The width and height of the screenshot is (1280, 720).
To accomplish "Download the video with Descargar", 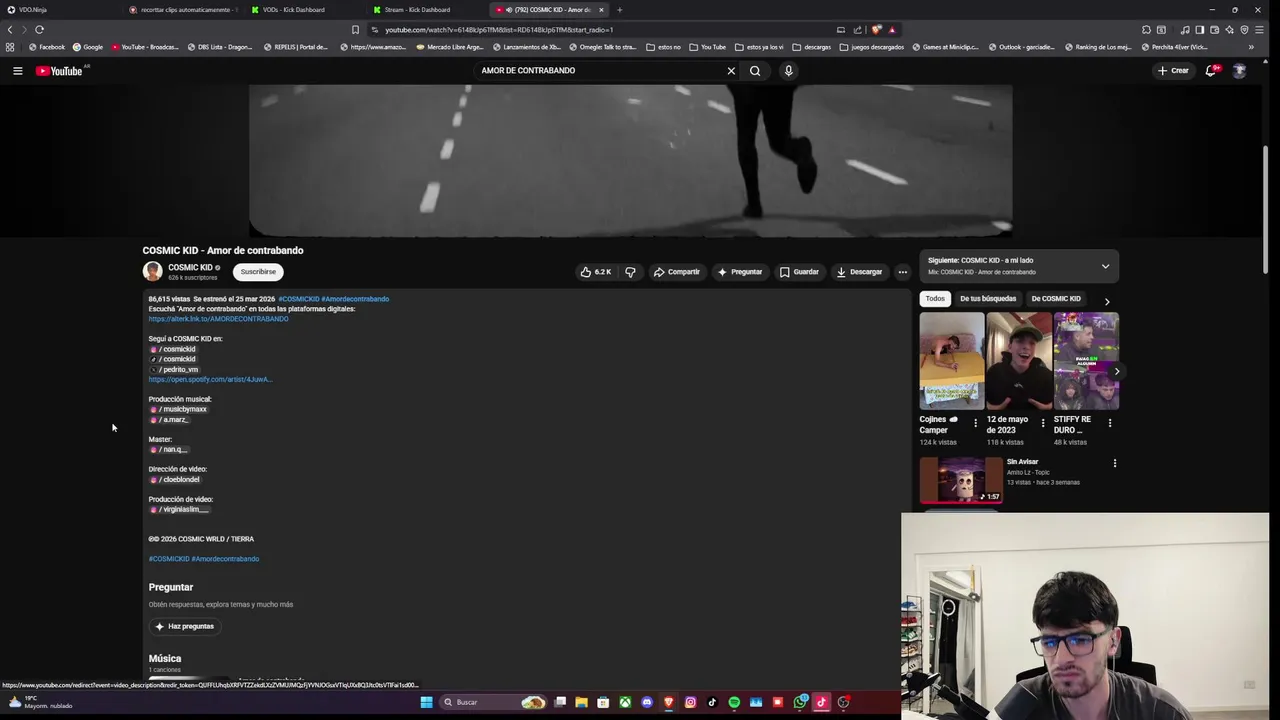I will 860,272.
